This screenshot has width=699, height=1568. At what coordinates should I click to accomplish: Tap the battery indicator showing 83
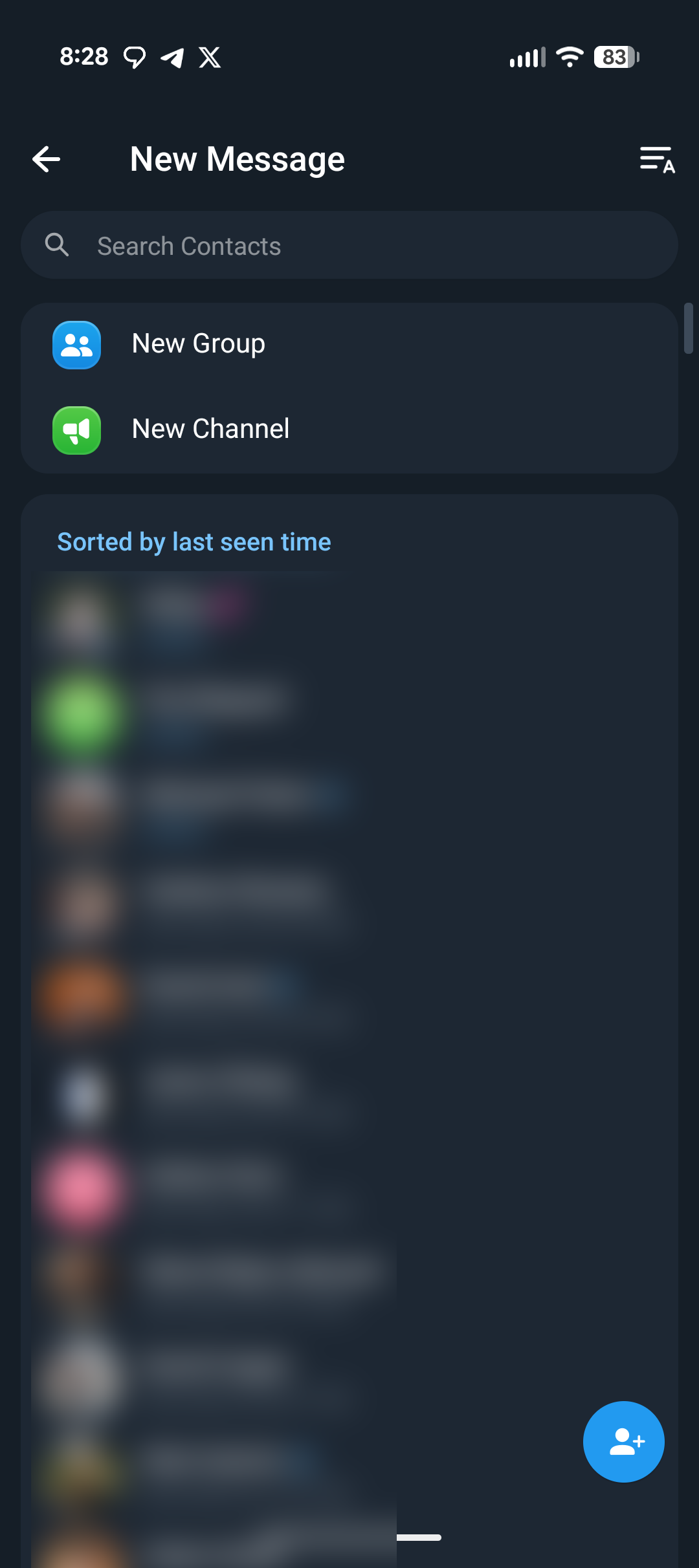click(x=617, y=57)
